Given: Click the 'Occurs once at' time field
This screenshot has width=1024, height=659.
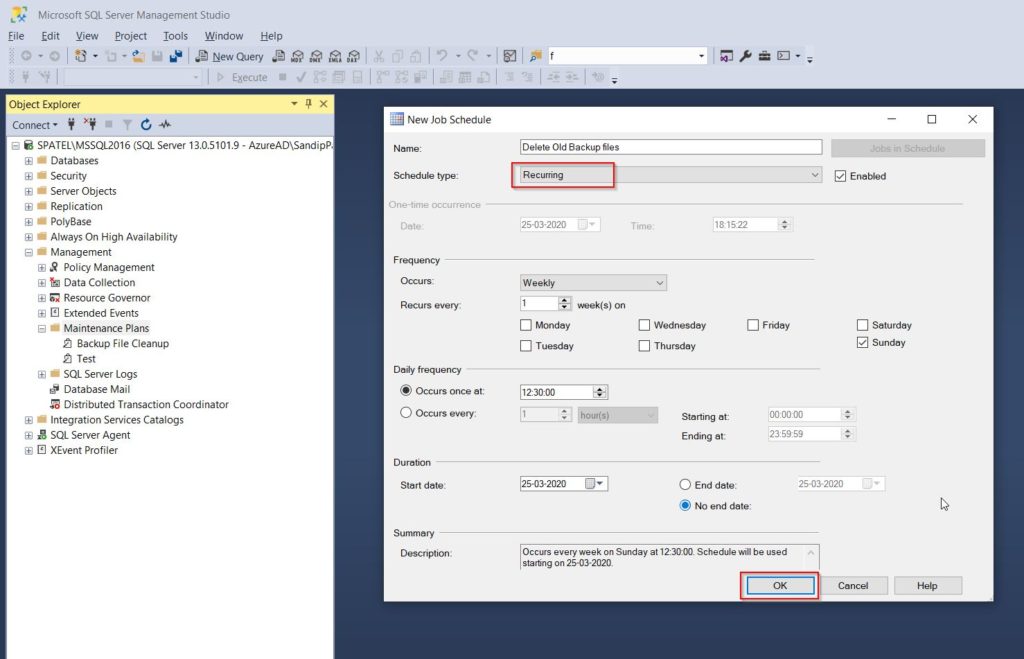Looking at the screenshot, I should pyautogui.click(x=556, y=392).
